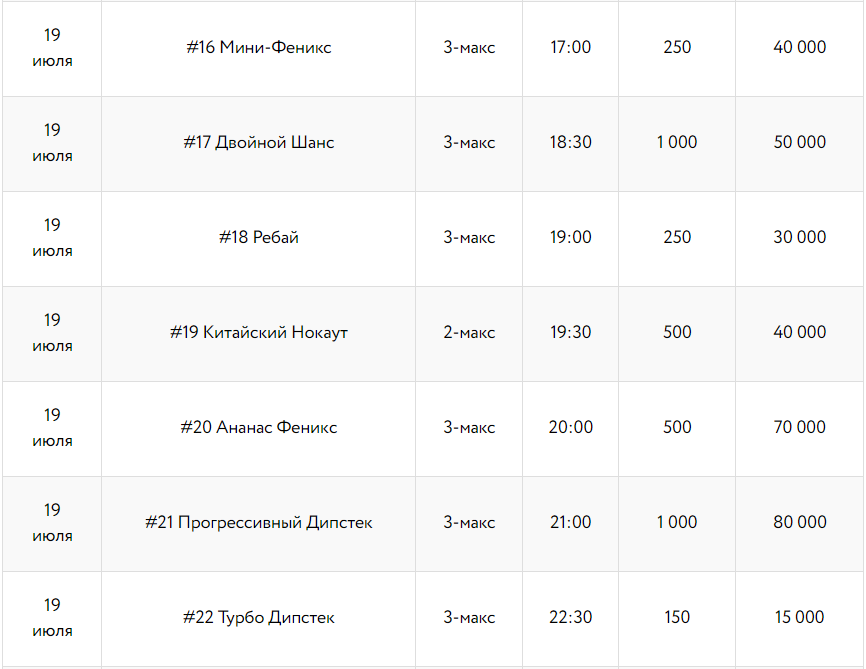Click the 30 000 guarantee amount
This screenshot has width=866, height=669.
[800, 237]
